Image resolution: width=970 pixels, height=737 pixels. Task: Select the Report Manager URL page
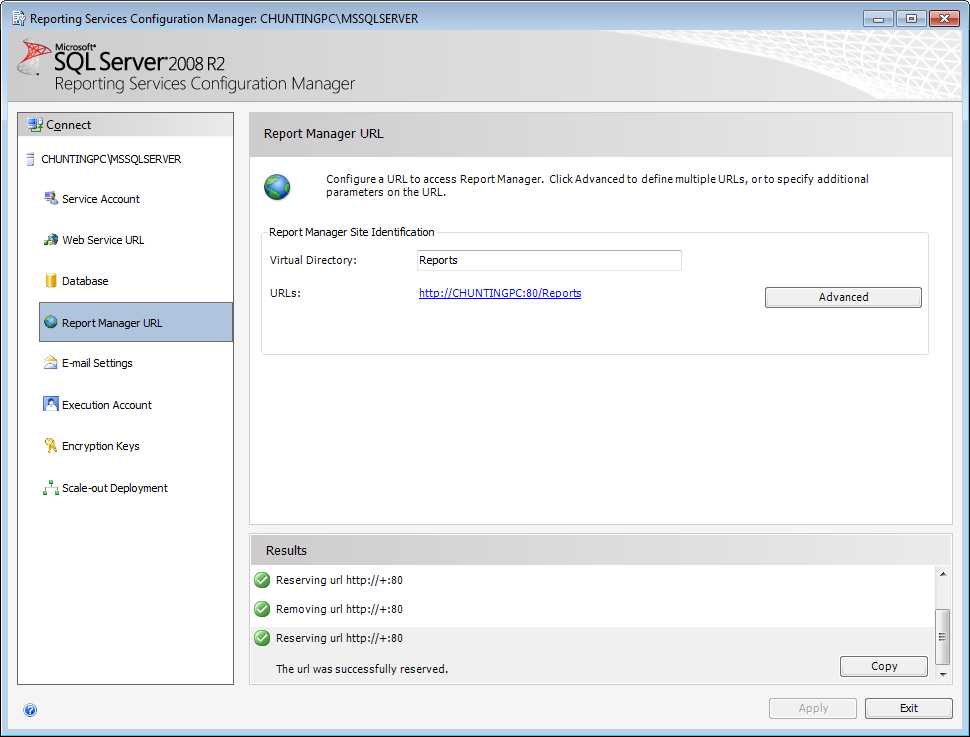(x=136, y=322)
